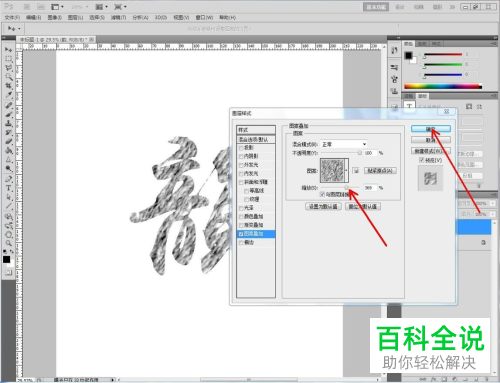Click the toolbox foreground color swatch
Screen dimensions: 500x383
click(x=6, y=259)
